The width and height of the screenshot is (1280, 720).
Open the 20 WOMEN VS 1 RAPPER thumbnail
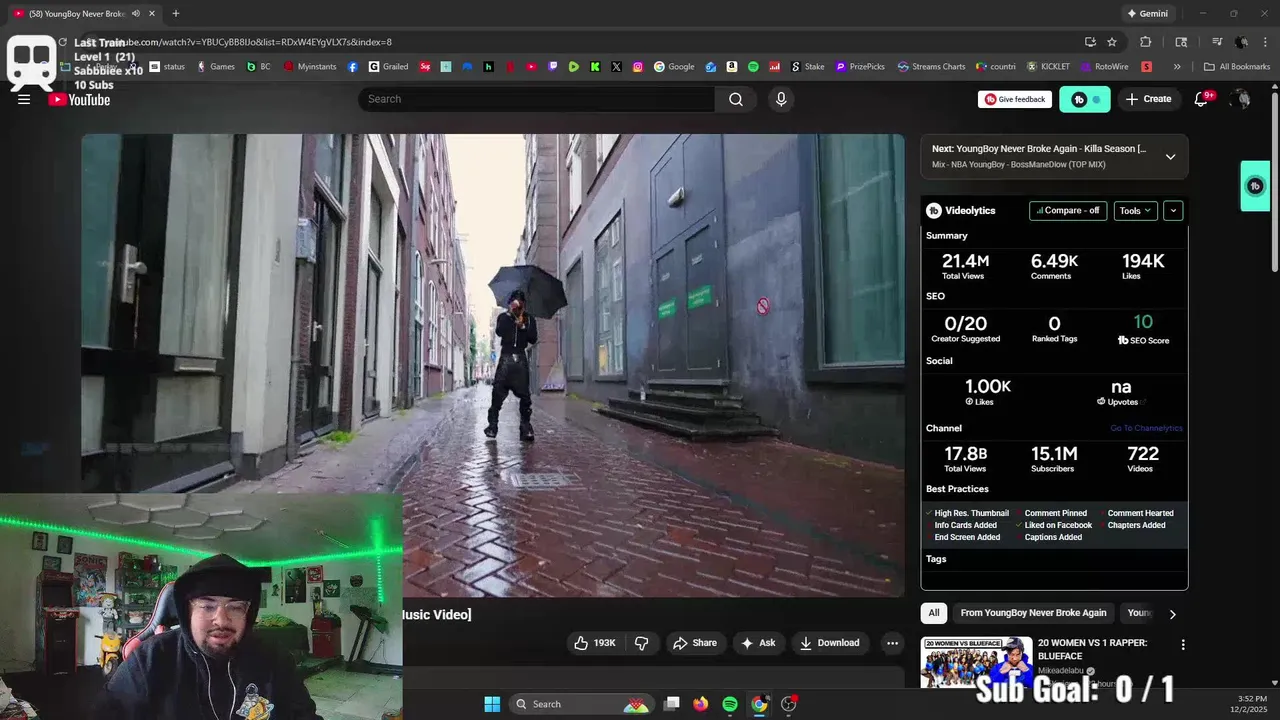coord(976,661)
